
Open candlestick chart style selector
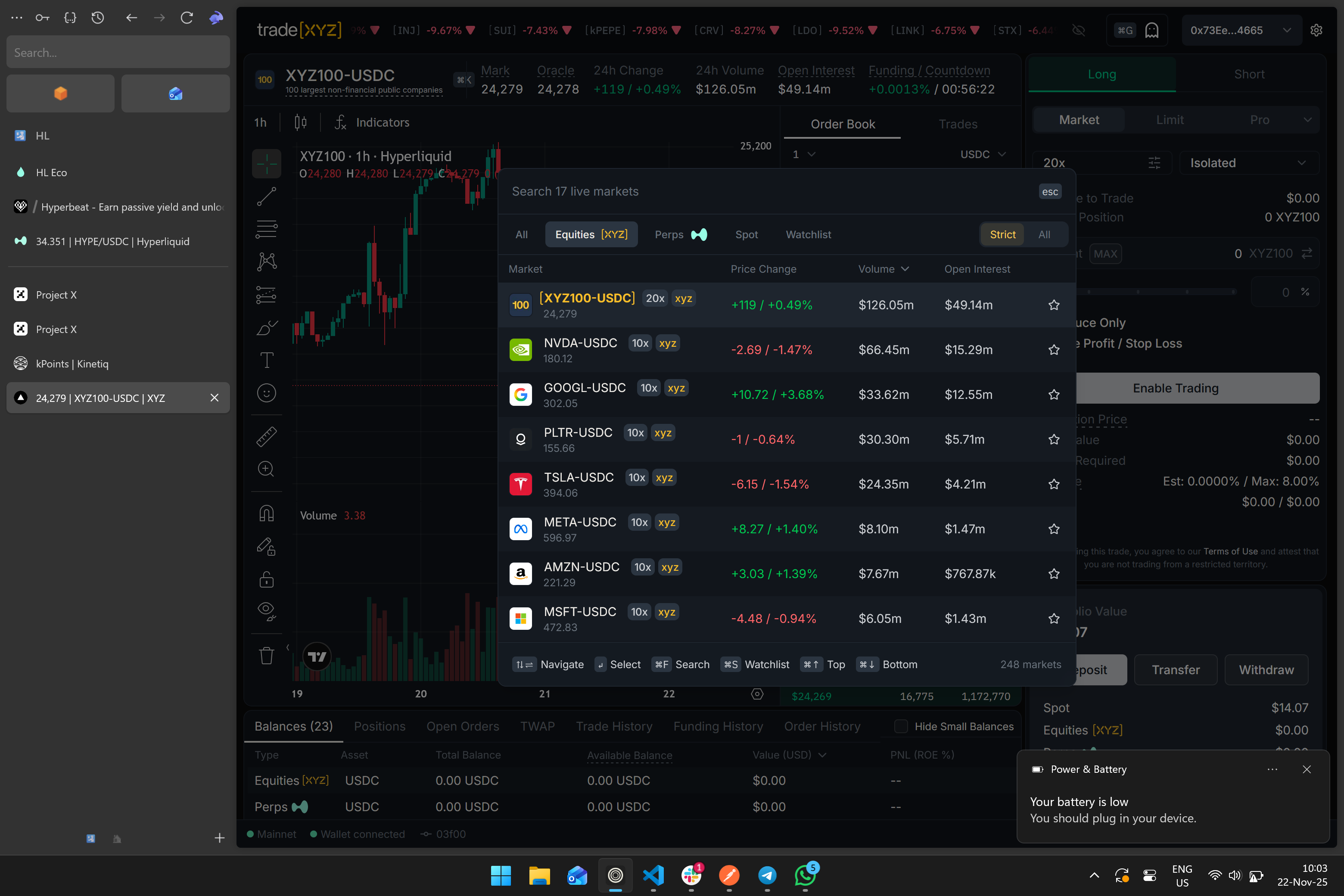[300, 122]
